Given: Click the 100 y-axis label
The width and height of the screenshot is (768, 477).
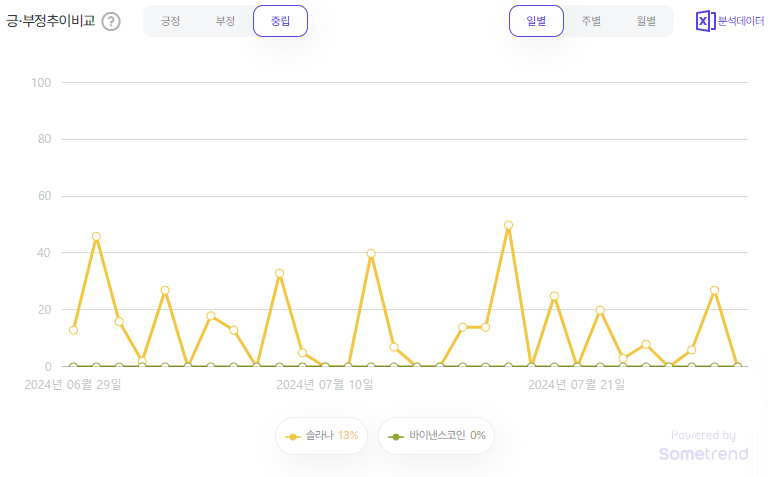Looking at the screenshot, I should 41,83.
